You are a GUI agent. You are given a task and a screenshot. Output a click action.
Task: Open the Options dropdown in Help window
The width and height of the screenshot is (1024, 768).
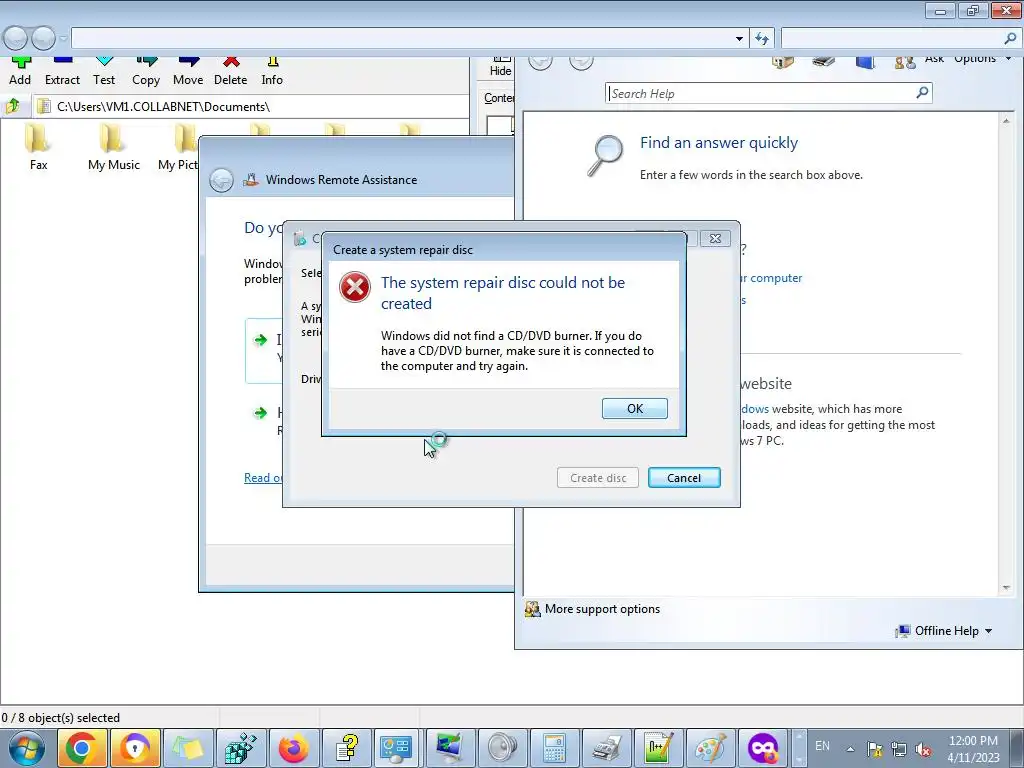pos(982,59)
